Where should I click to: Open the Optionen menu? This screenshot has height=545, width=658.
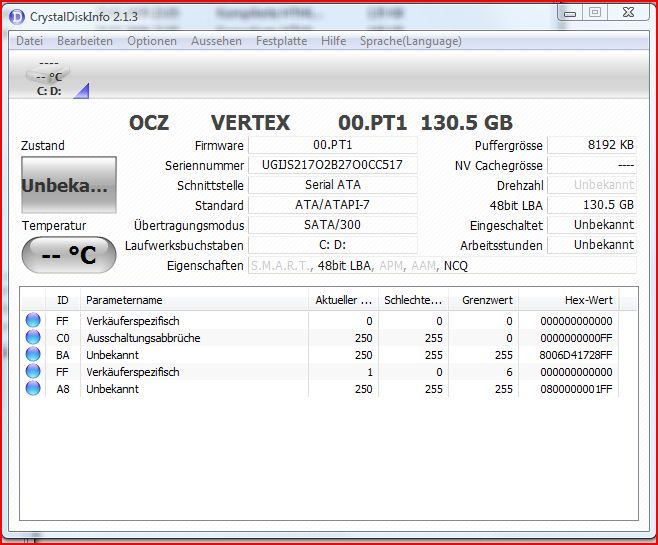(x=152, y=41)
